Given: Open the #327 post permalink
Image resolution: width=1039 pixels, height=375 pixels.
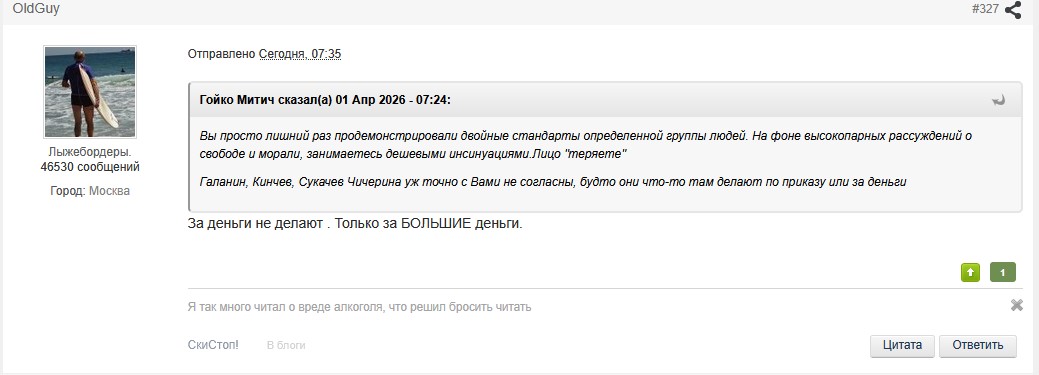Looking at the screenshot, I should (x=985, y=9).
